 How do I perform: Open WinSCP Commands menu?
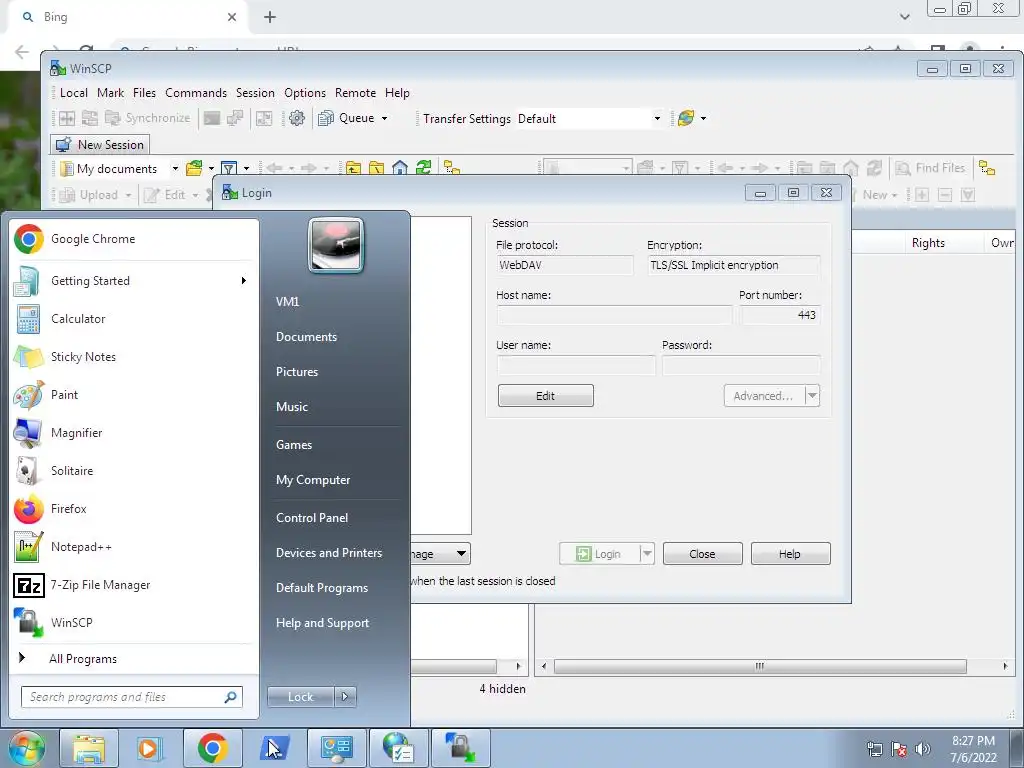[x=196, y=93]
